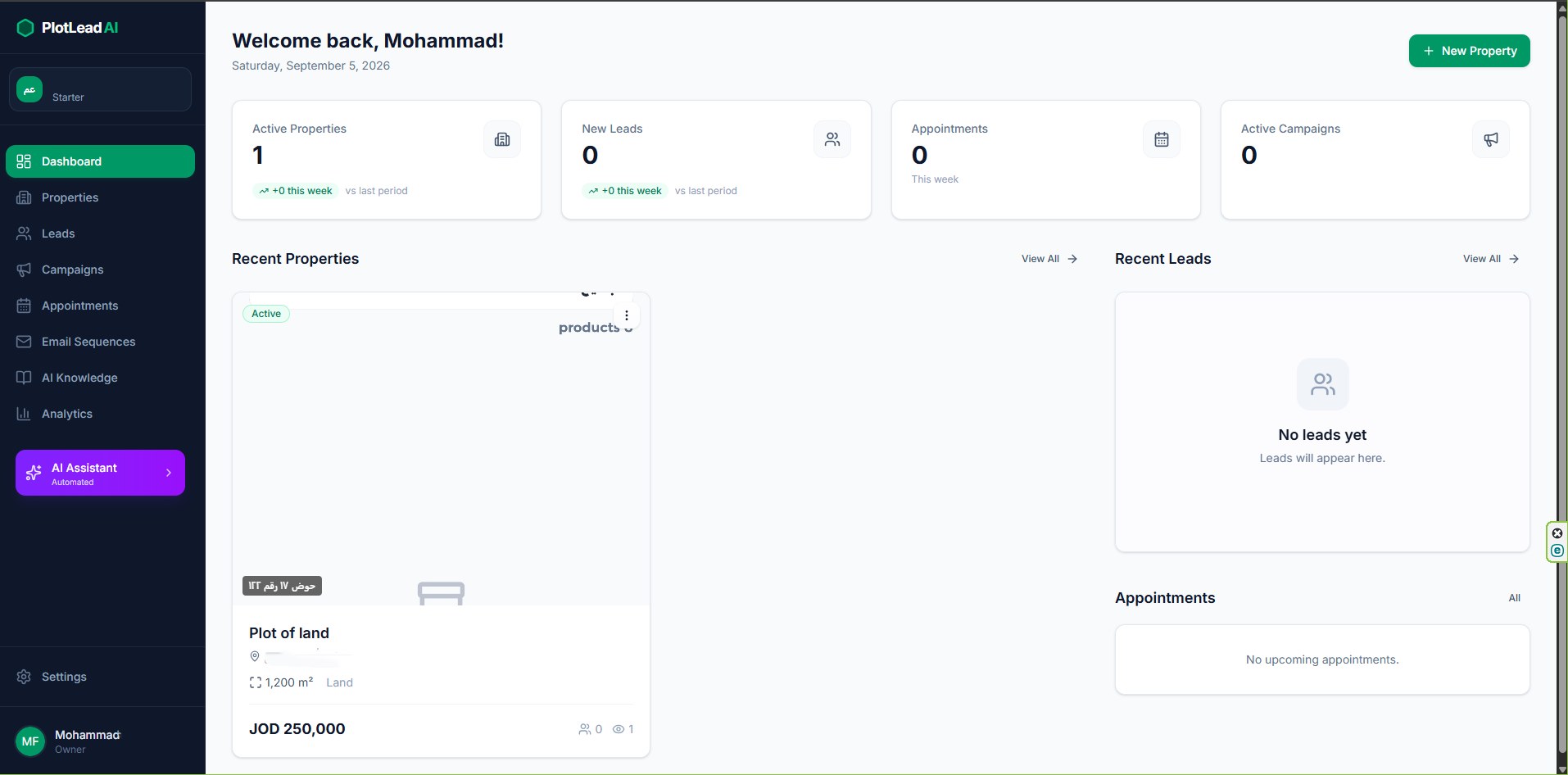Open the Properties sidebar section
This screenshot has width=1568, height=775.
(x=100, y=197)
